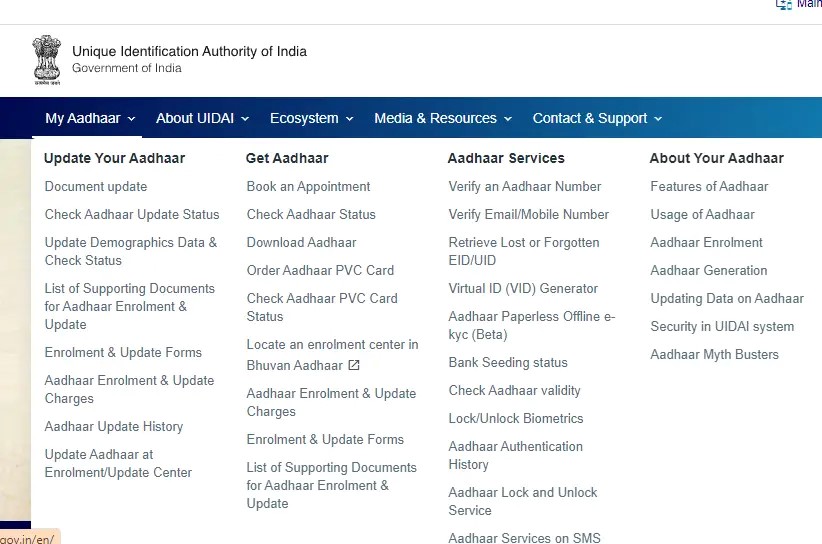Click the Update Your Aadhaar heading
The height and width of the screenshot is (544, 822).
click(114, 158)
